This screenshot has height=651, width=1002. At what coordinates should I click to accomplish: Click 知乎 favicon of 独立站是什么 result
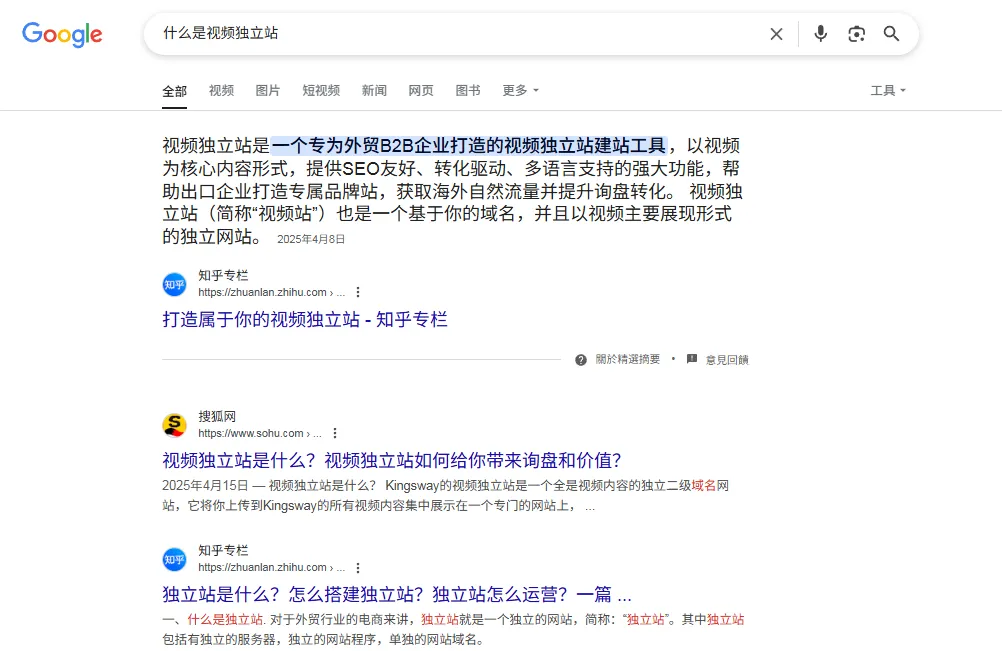click(x=174, y=560)
